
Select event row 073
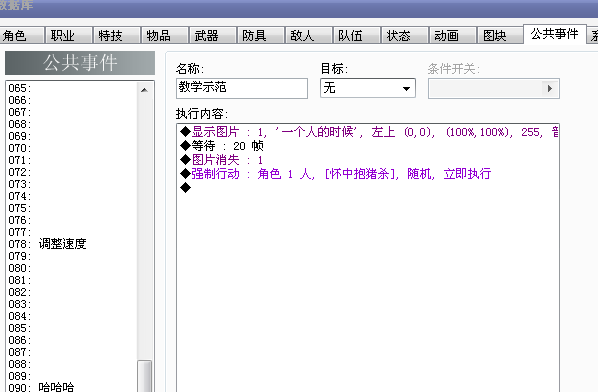72,184
